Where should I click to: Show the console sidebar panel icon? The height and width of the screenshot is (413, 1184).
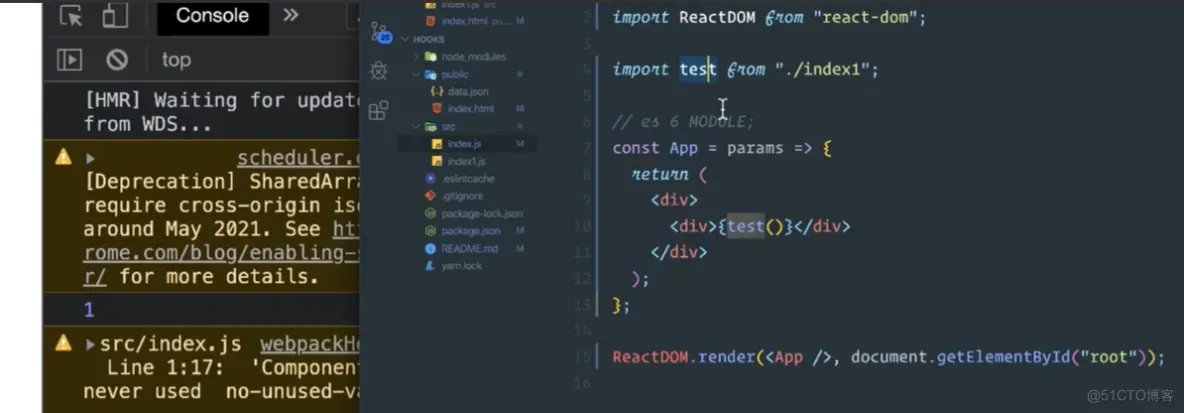tap(69, 60)
